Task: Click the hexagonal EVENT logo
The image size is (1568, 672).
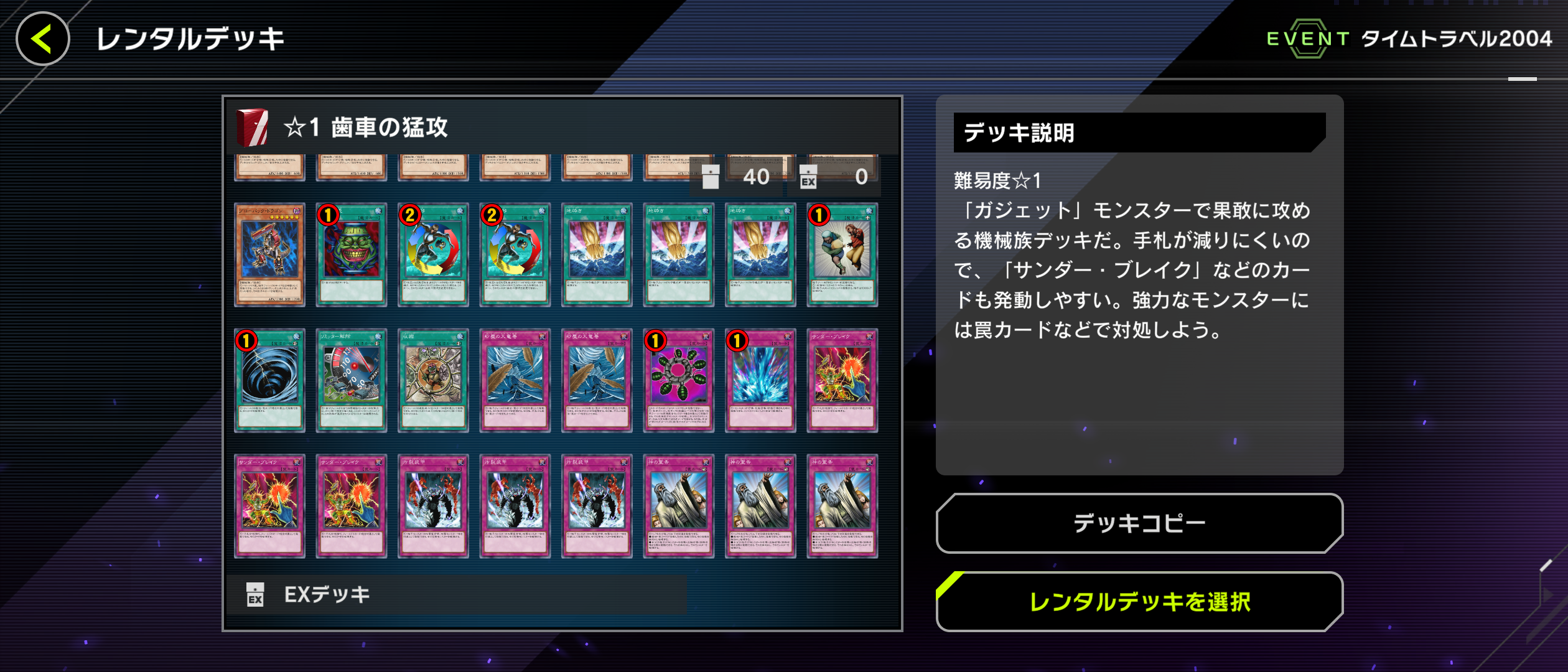Action: (x=1307, y=39)
